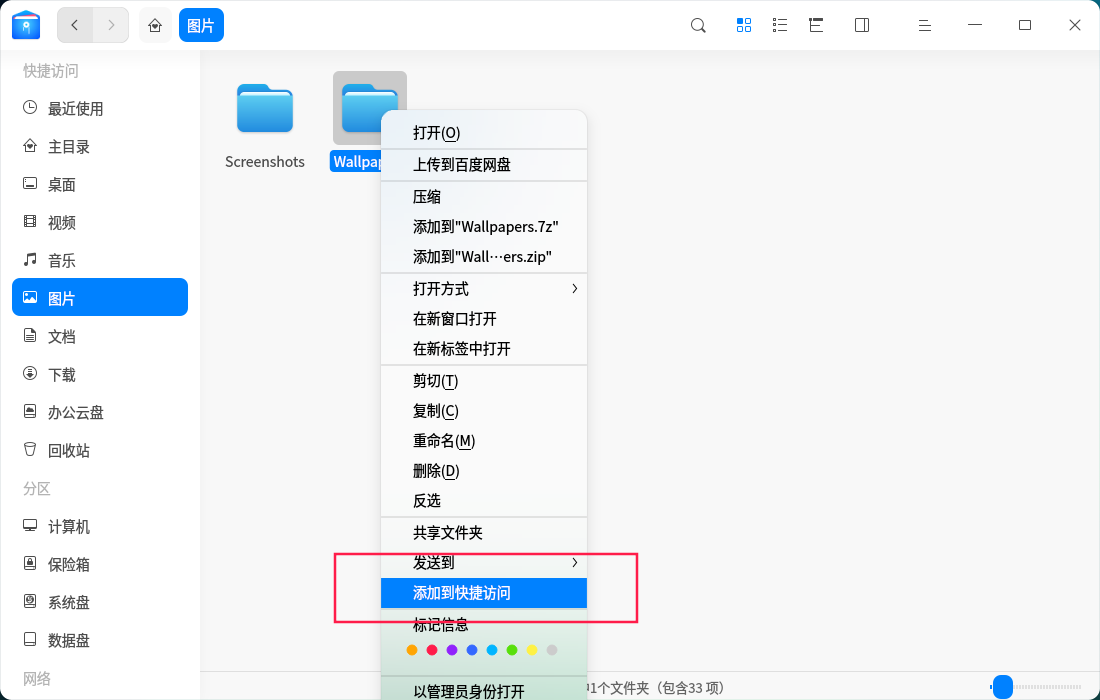Choose 在新窗口打开 menu entry
This screenshot has width=1100, height=700.
tap(483, 319)
